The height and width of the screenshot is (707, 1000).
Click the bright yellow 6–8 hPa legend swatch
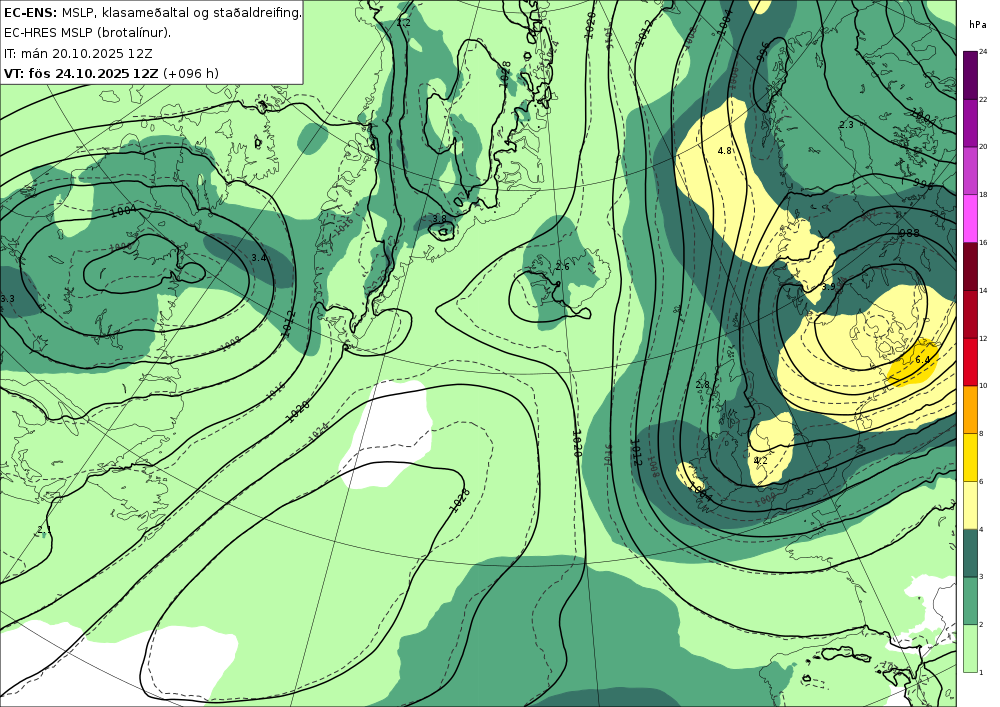[x=970, y=457]
